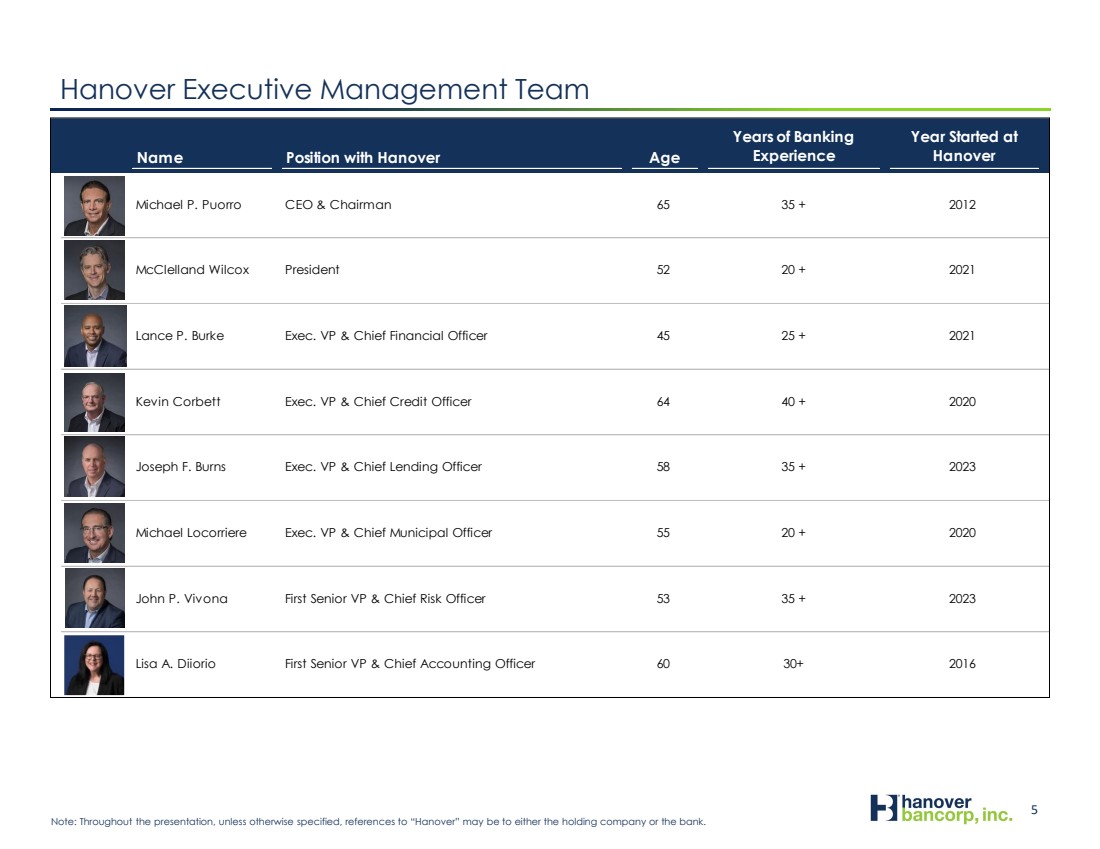
Task: Click age value 45 for Burke
Action: pos(663,336)
